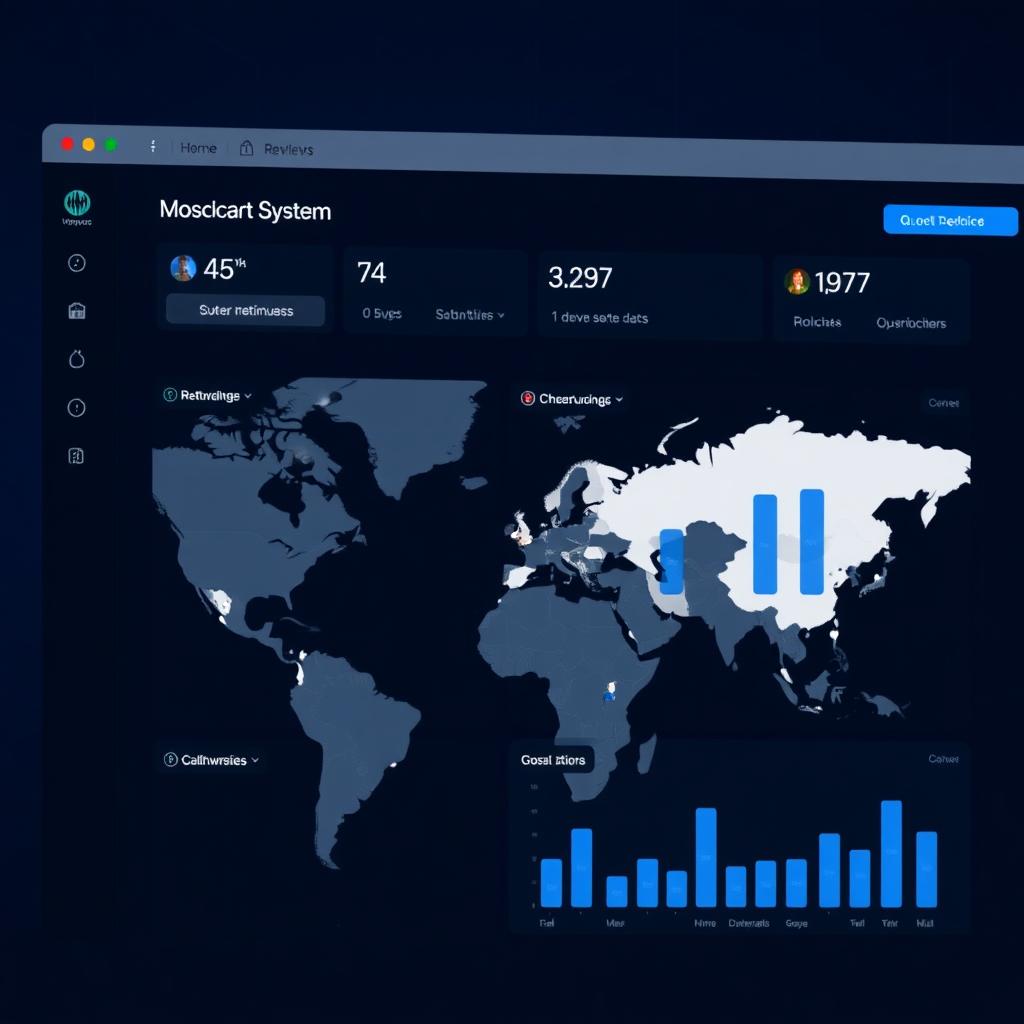Open the Sabntilies dropdown in 74 card
This screenshot has width=1024, height=1024.
pos(469,314)
